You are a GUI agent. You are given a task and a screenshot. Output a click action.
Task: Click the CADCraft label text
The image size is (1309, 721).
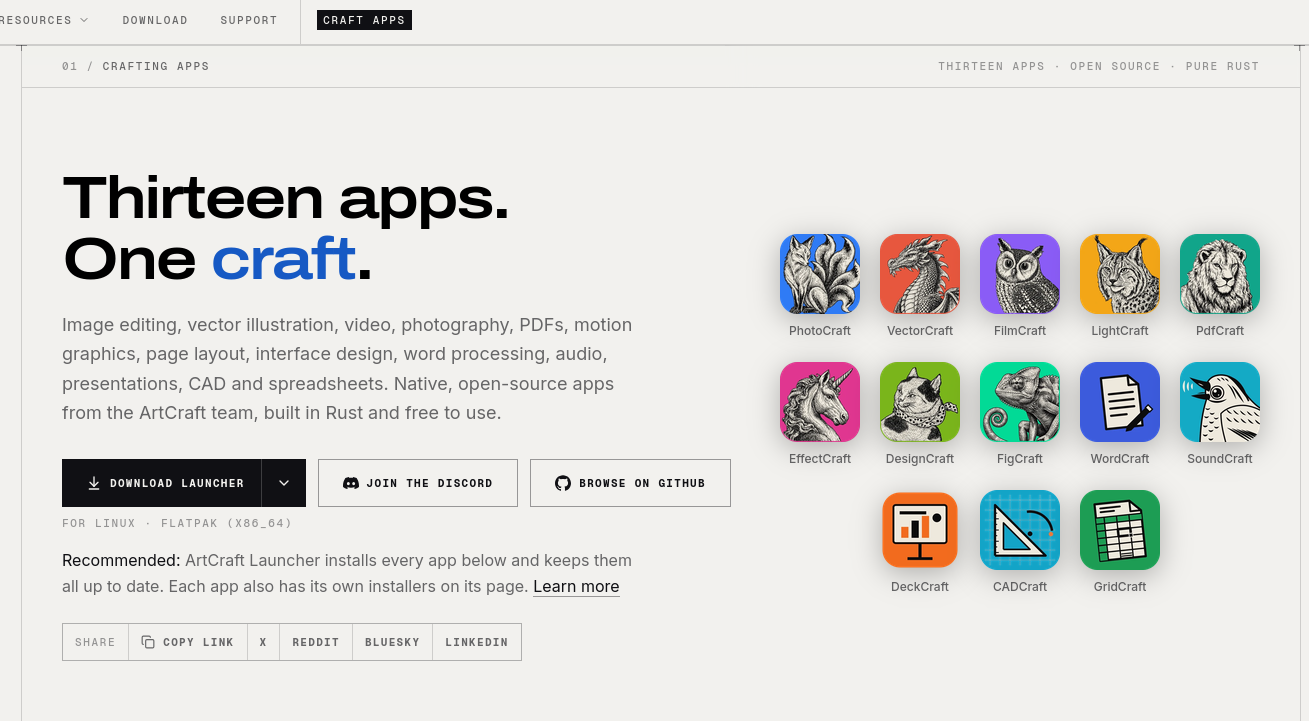(1020, 587)
